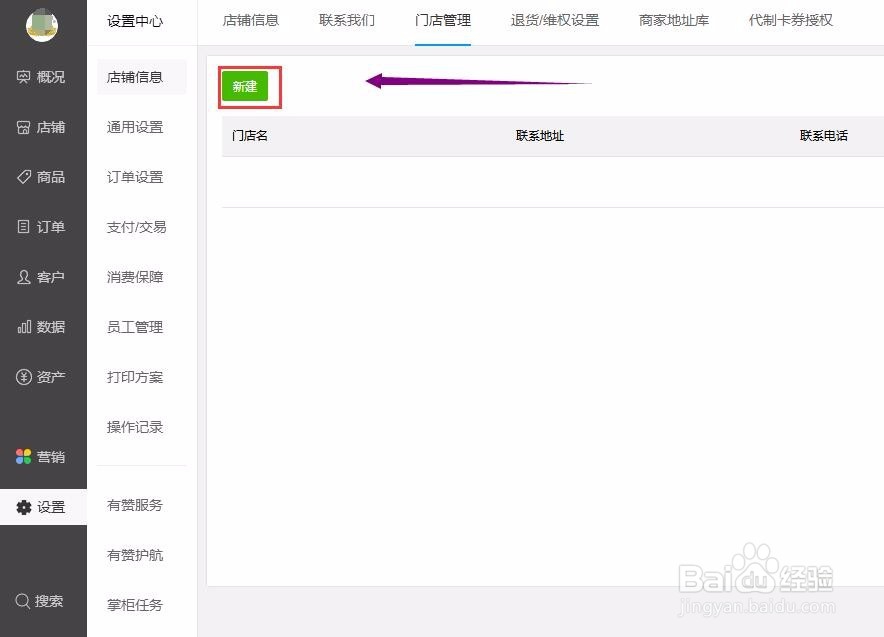Click the 门店名 column header

coord(250,135)
